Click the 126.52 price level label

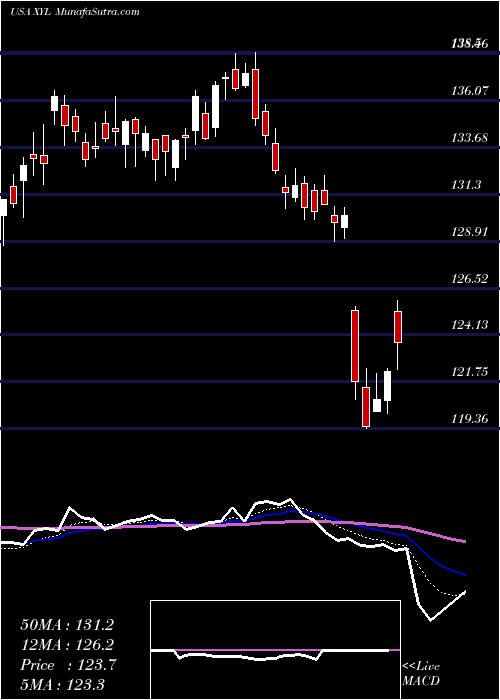click(x=469, y=278)
